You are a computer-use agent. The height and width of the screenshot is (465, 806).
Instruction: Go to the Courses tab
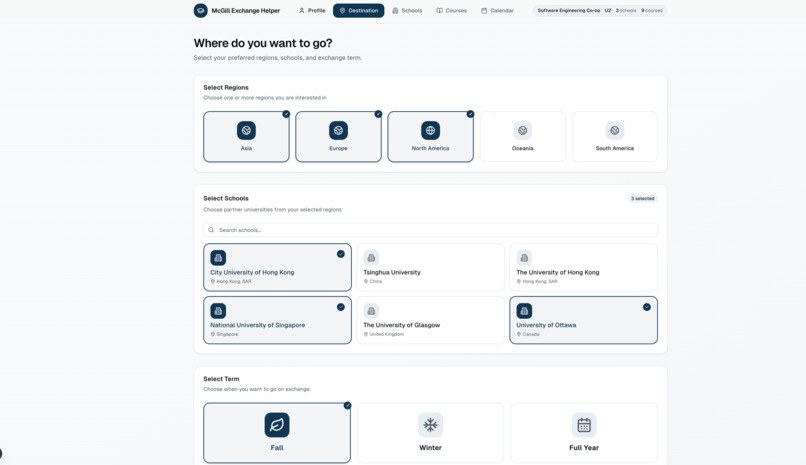pos(451,10)
